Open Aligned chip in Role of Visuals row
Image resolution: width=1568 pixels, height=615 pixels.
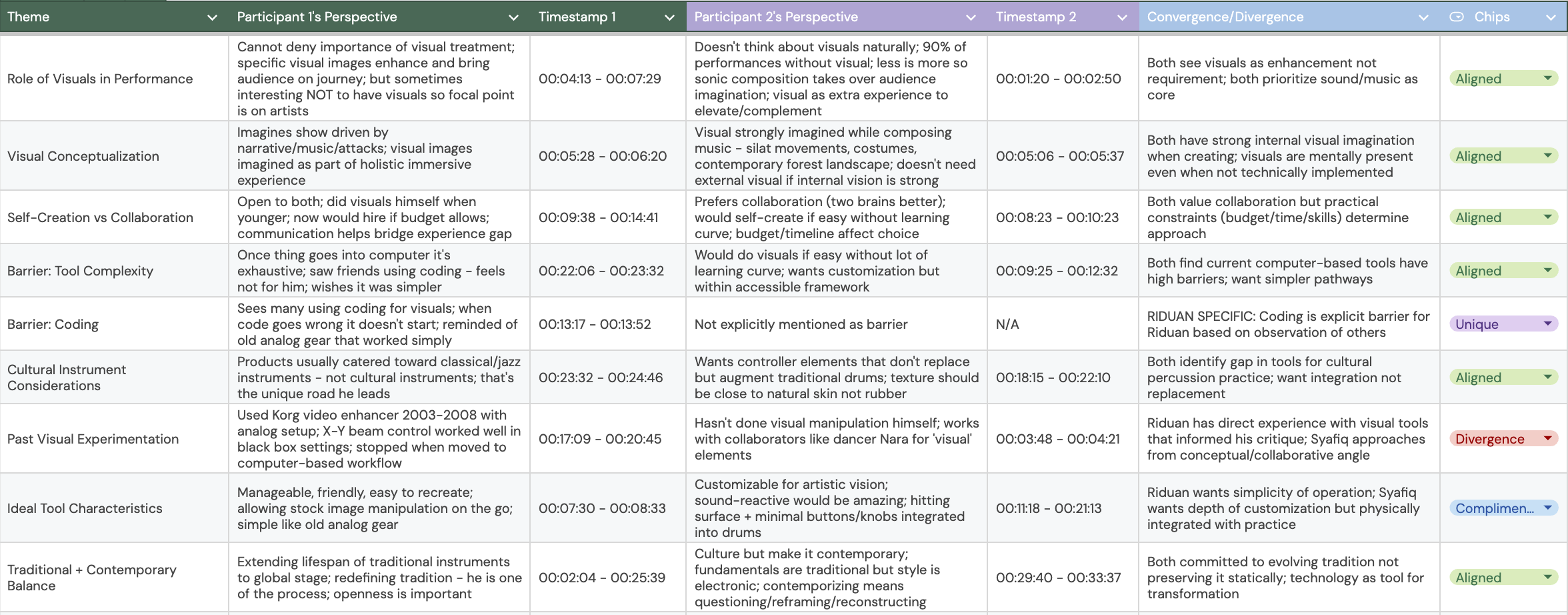(1548, 78)
